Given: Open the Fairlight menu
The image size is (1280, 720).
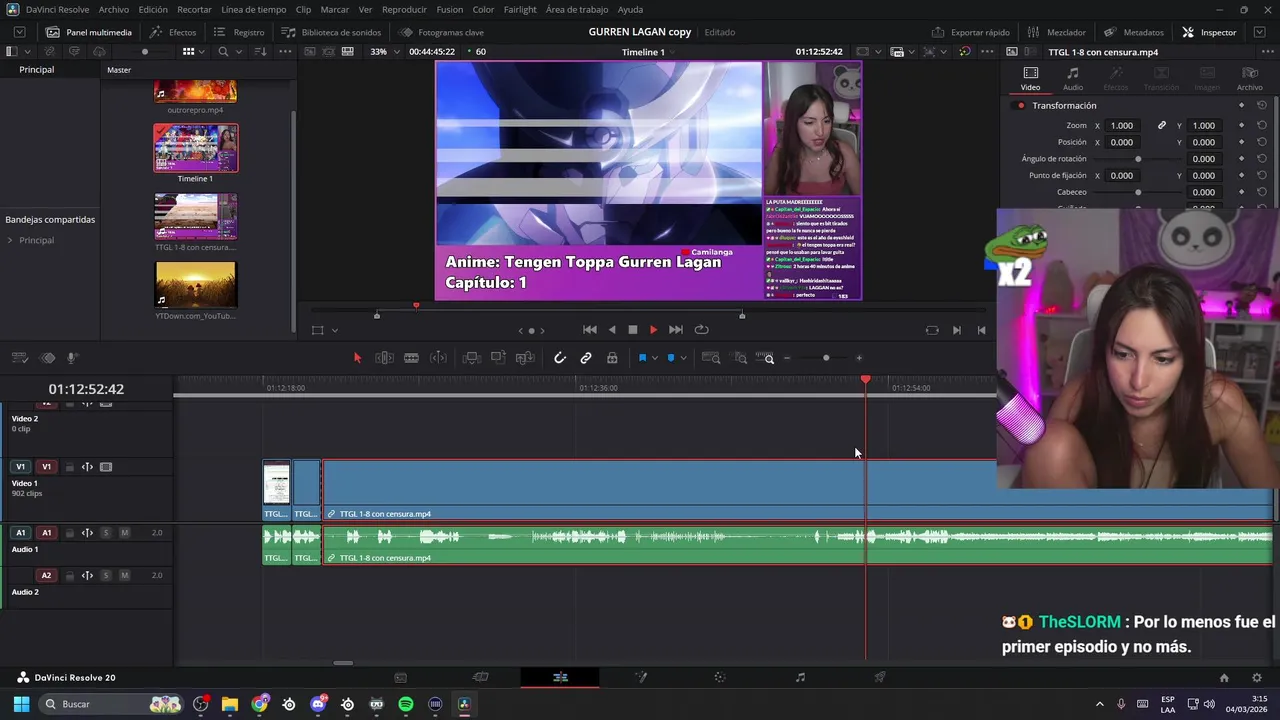Looking at the screenshot, I should click(520, 9).
